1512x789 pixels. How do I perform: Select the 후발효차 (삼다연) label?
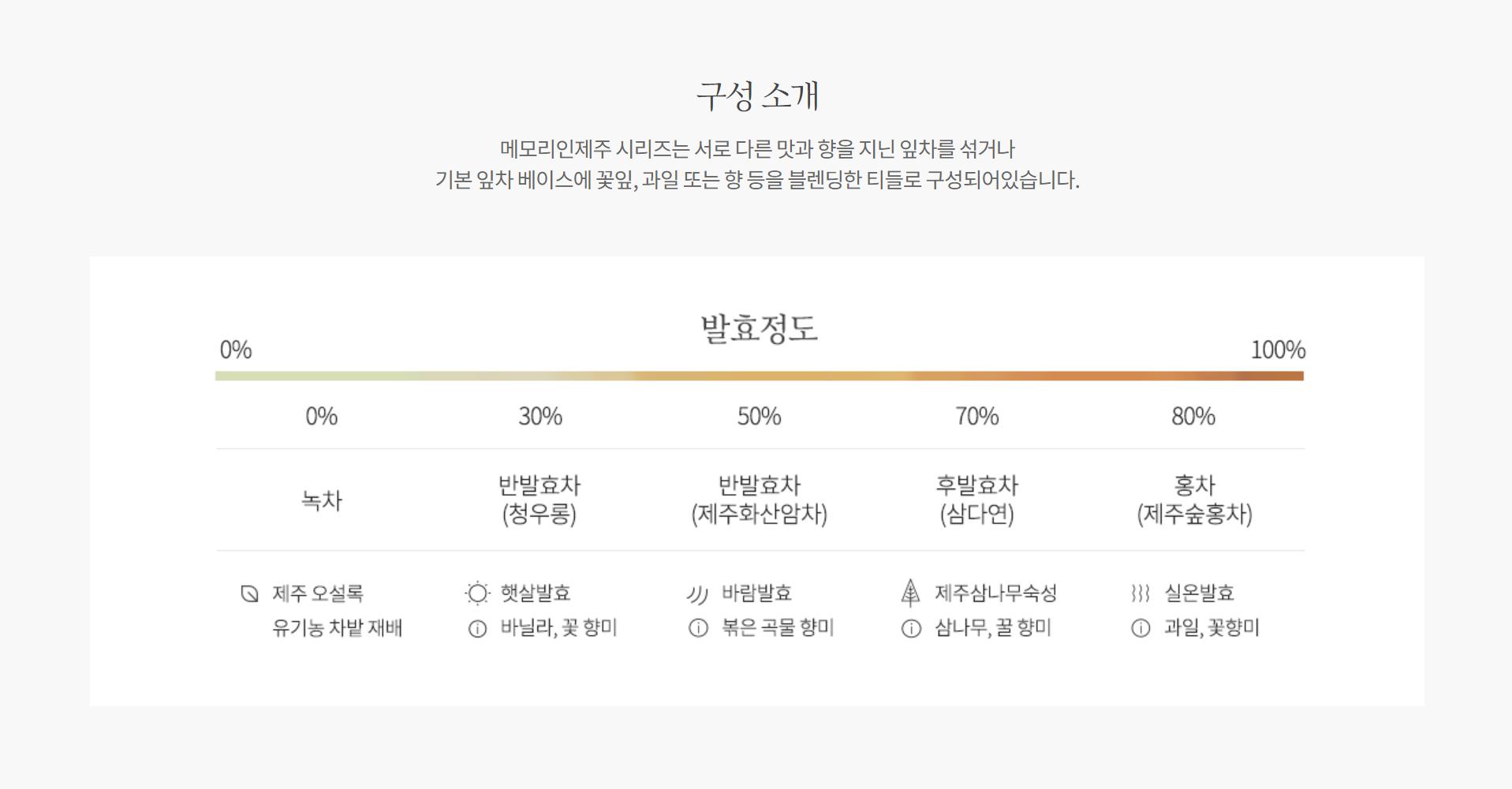click(976, 499)
